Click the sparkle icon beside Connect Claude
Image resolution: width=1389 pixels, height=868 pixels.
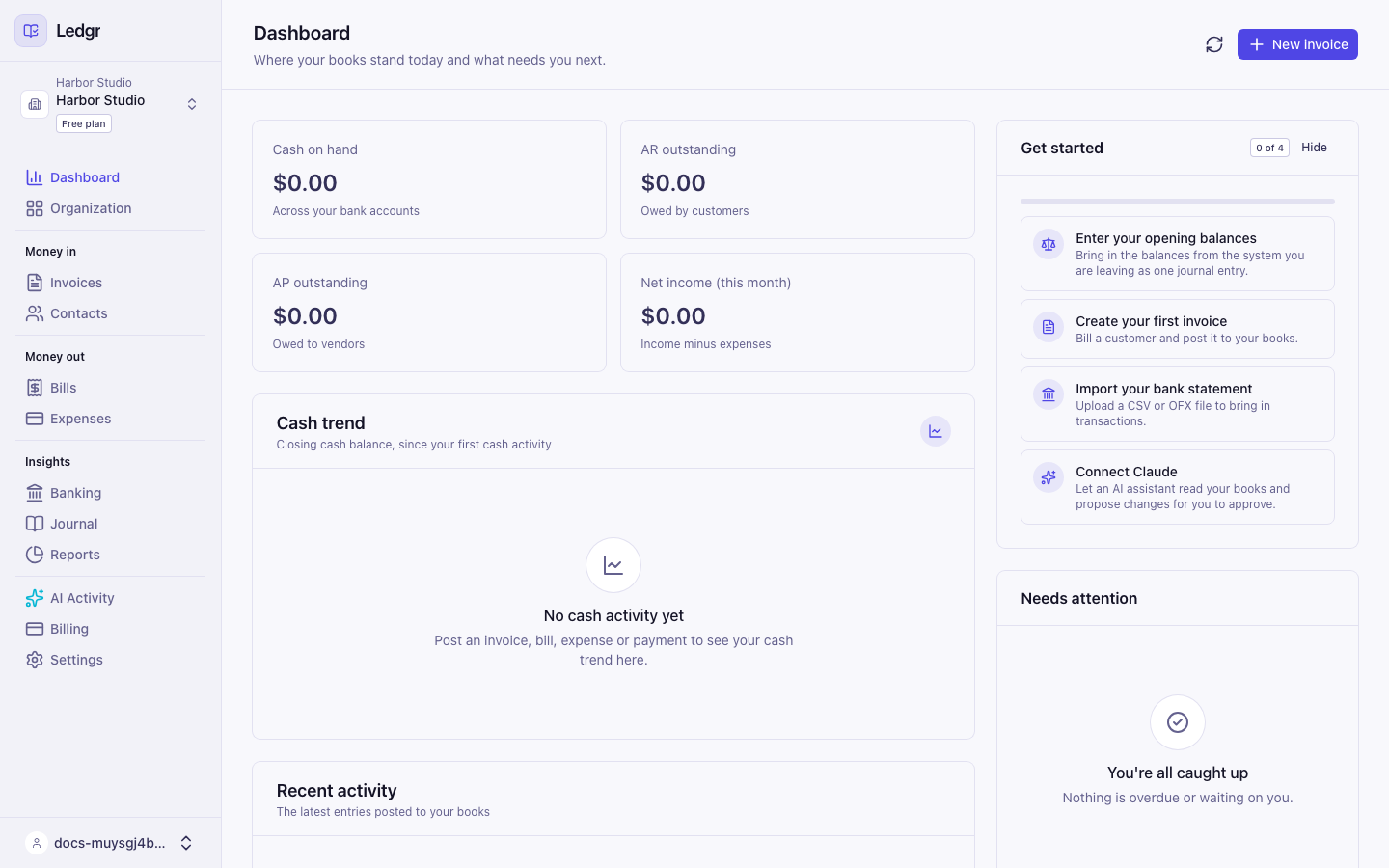(x=1049, y=477)
